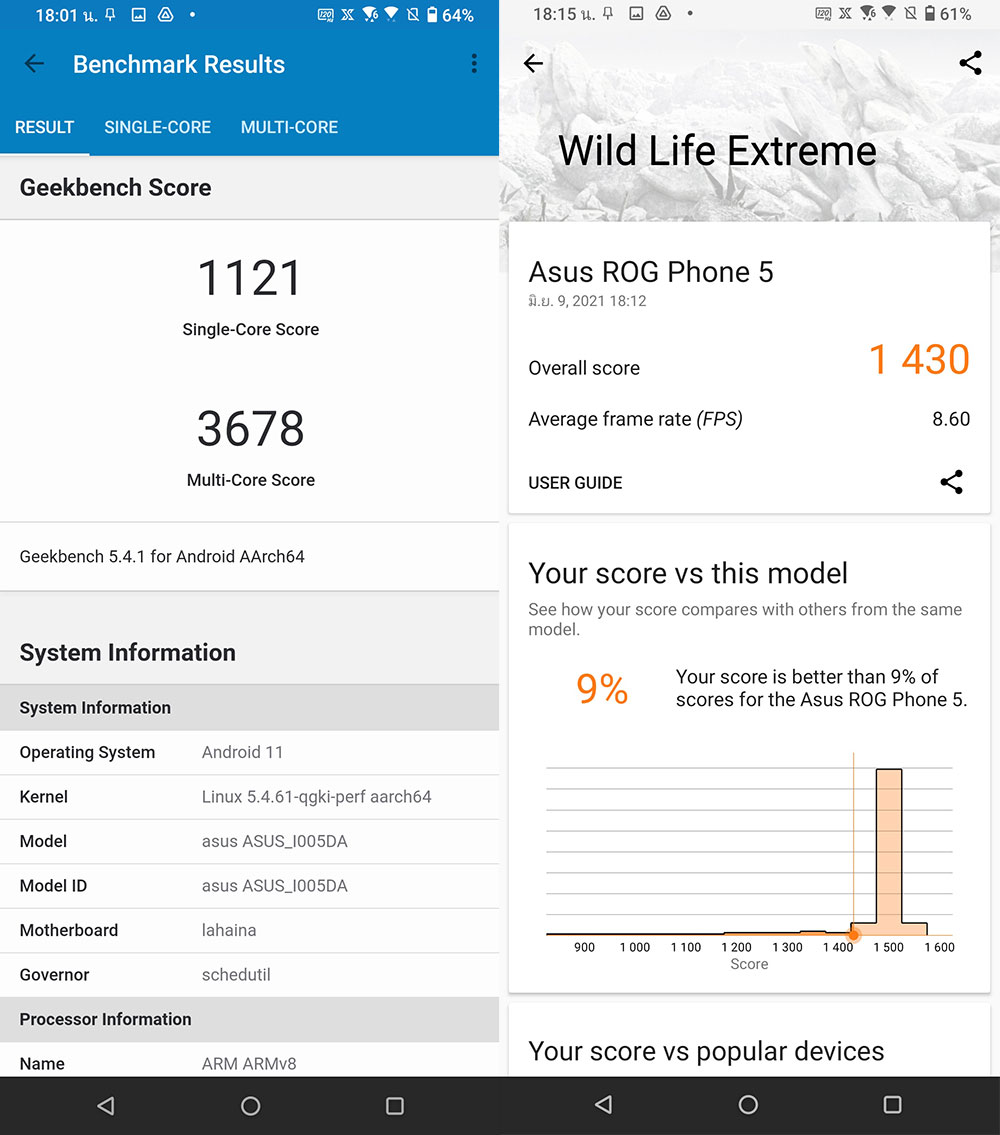
Task: Select the RESULT tab
Action: [x=44, y=127]
